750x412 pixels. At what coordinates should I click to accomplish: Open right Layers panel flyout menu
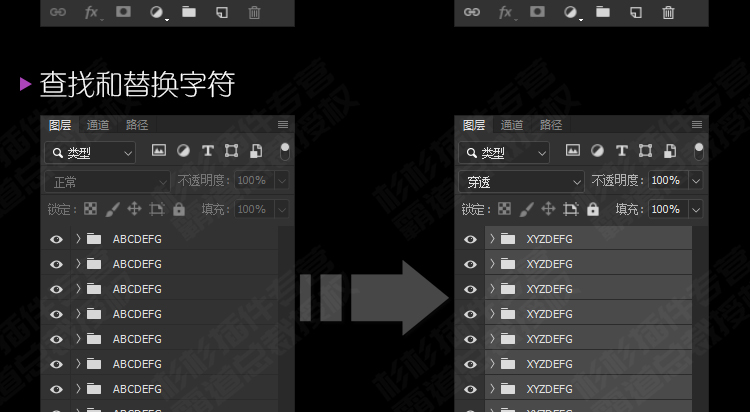[696, 124]
